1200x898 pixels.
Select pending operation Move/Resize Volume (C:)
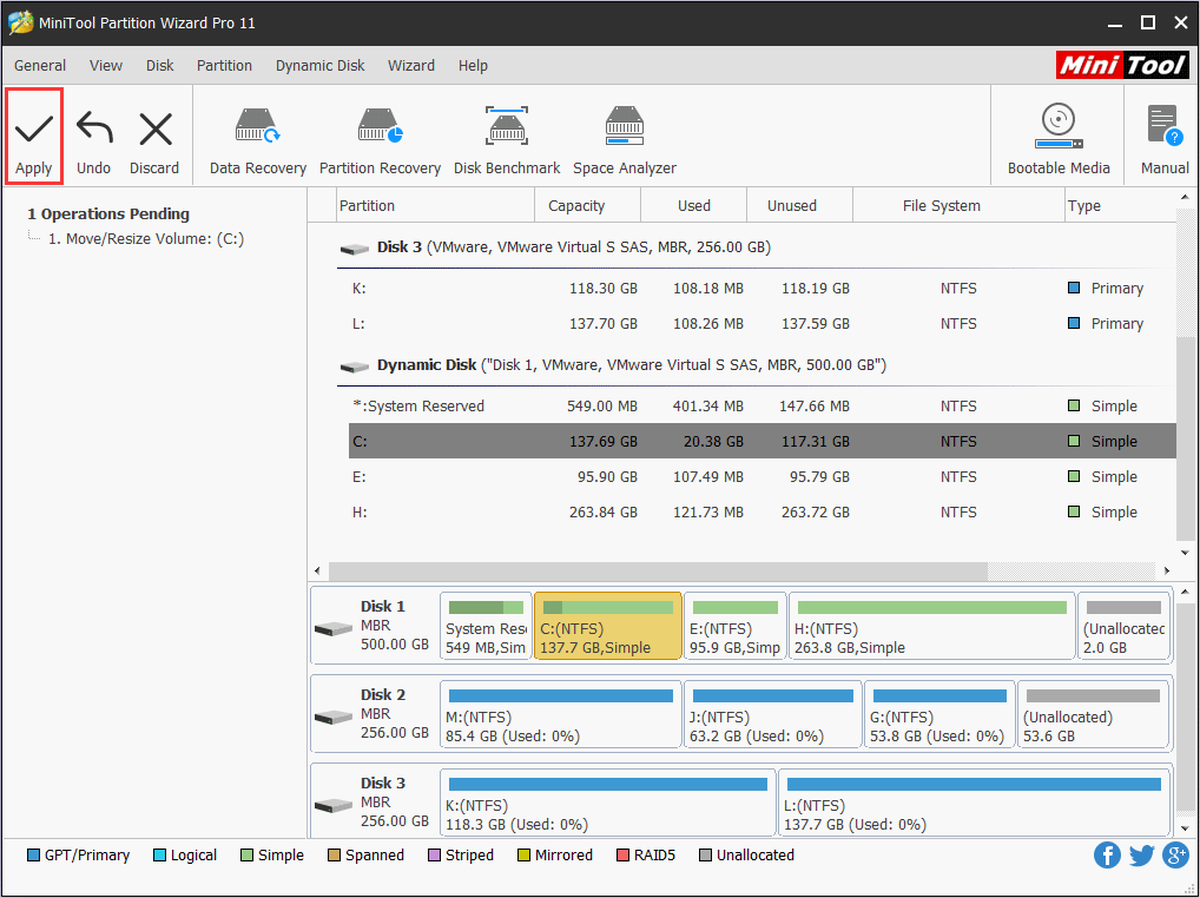[146, 239]
